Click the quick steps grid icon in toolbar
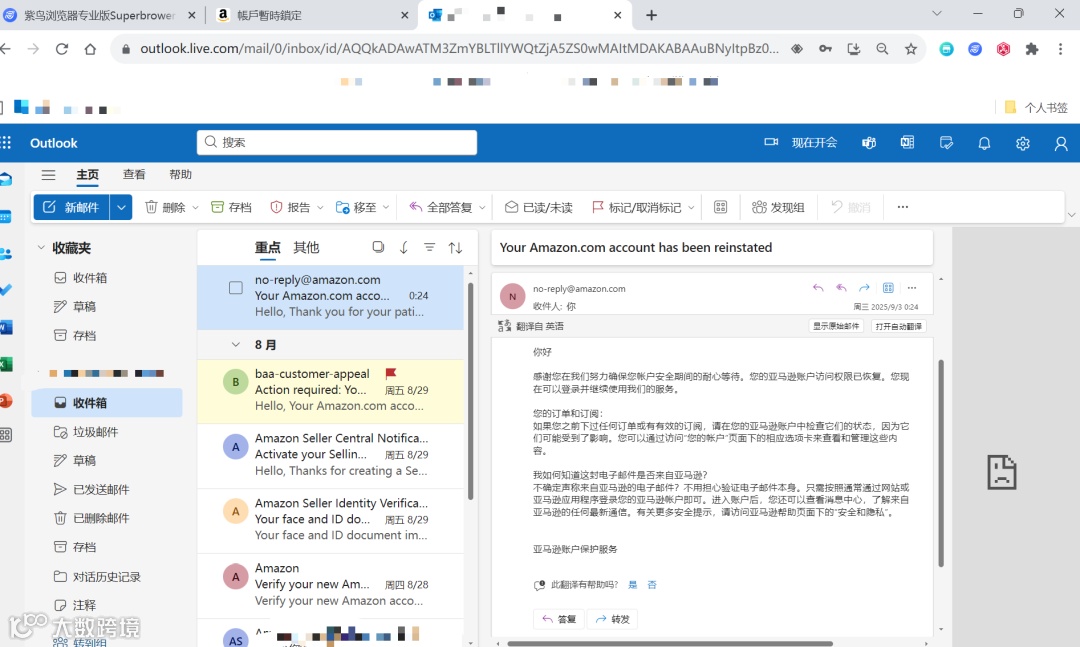Viewport: 1080px width, 647px height. pos(720,207)
